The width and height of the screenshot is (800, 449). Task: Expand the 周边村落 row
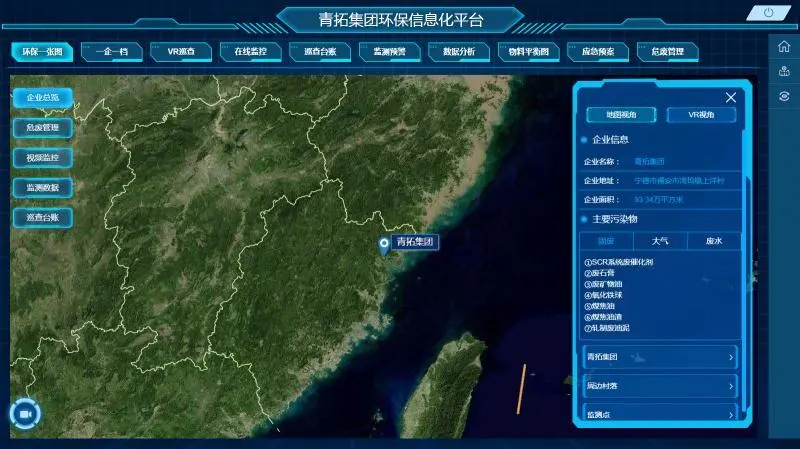click(x=660, y=385)
